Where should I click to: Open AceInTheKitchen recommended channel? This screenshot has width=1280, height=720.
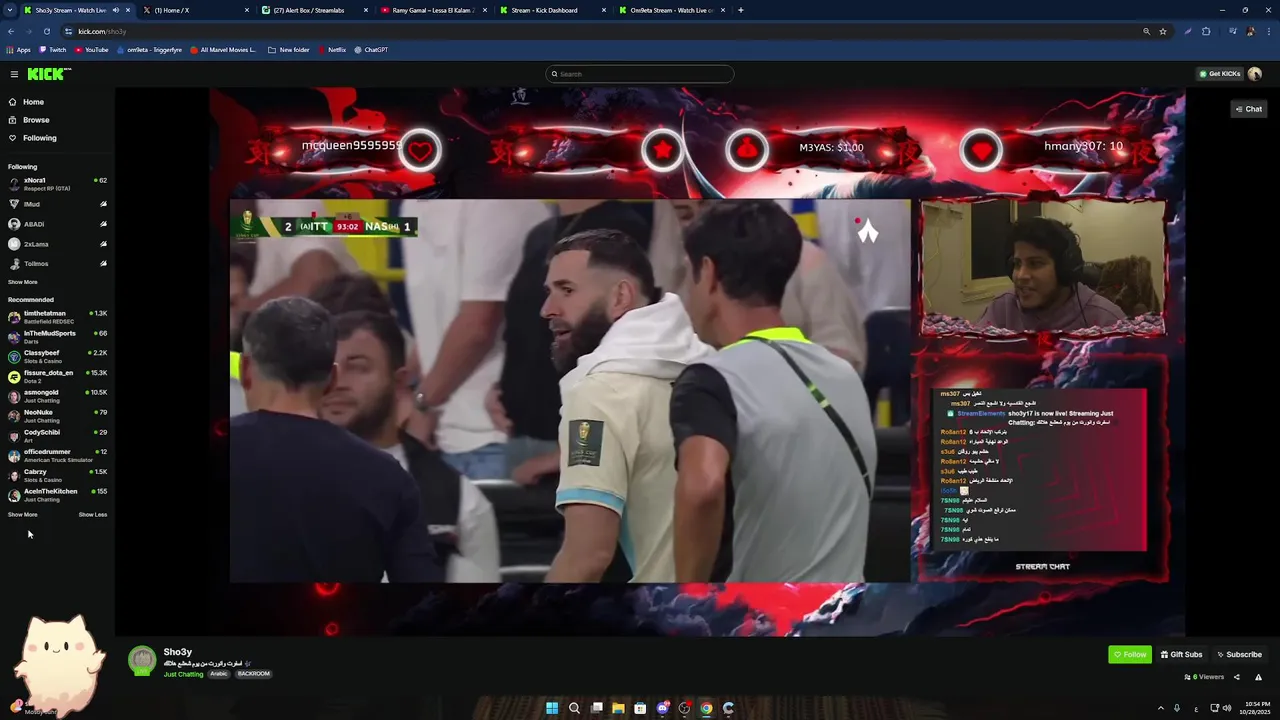[57, 495]
